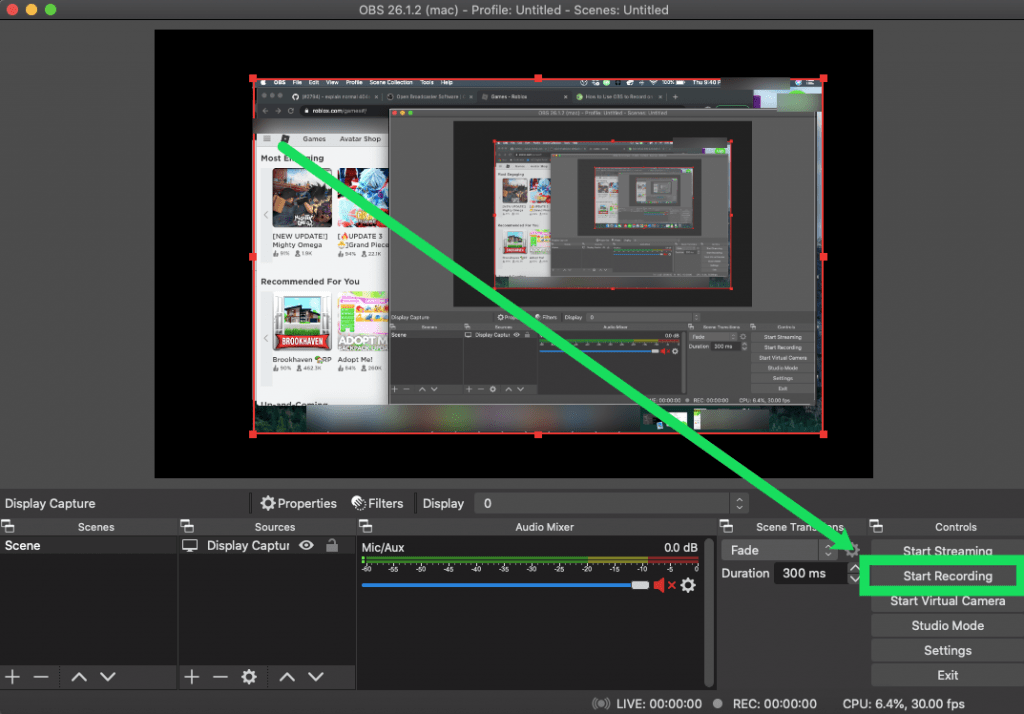Remove selected scene with minus icon
The width and height of the screenshot is (1024, 714).
pos(41,677)
